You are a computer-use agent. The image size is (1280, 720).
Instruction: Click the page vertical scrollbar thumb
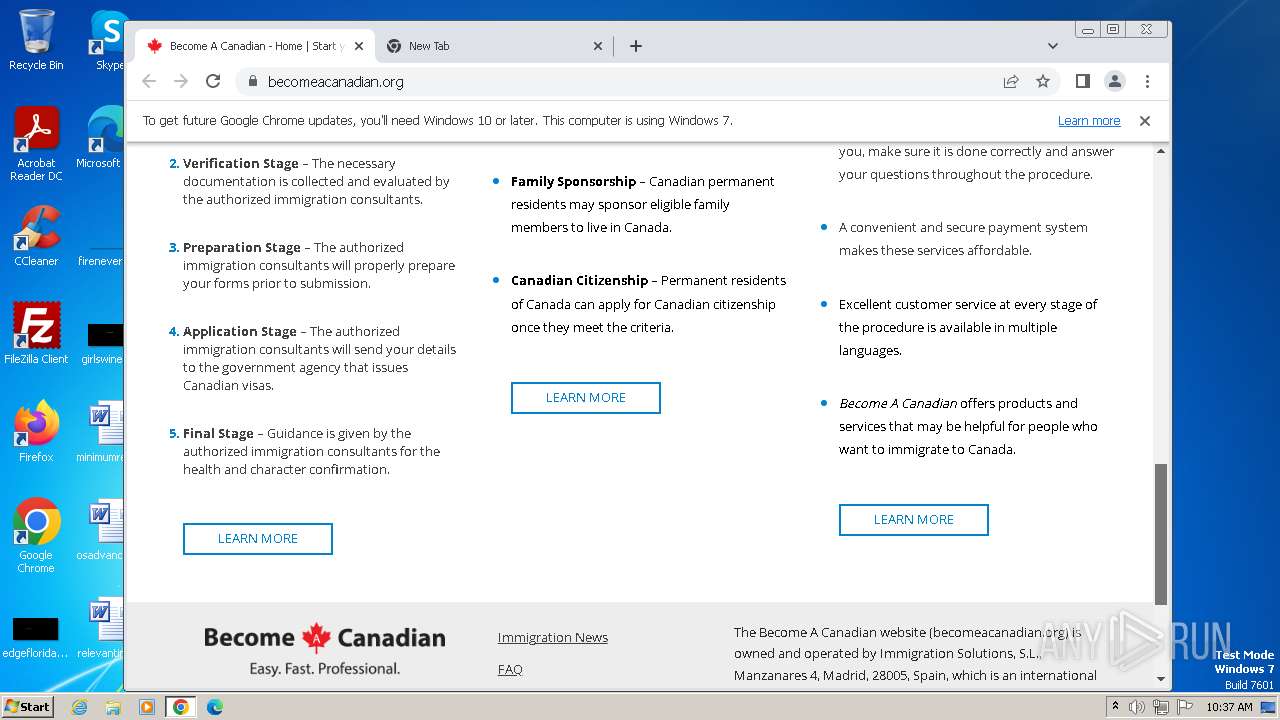[1161, 534]
